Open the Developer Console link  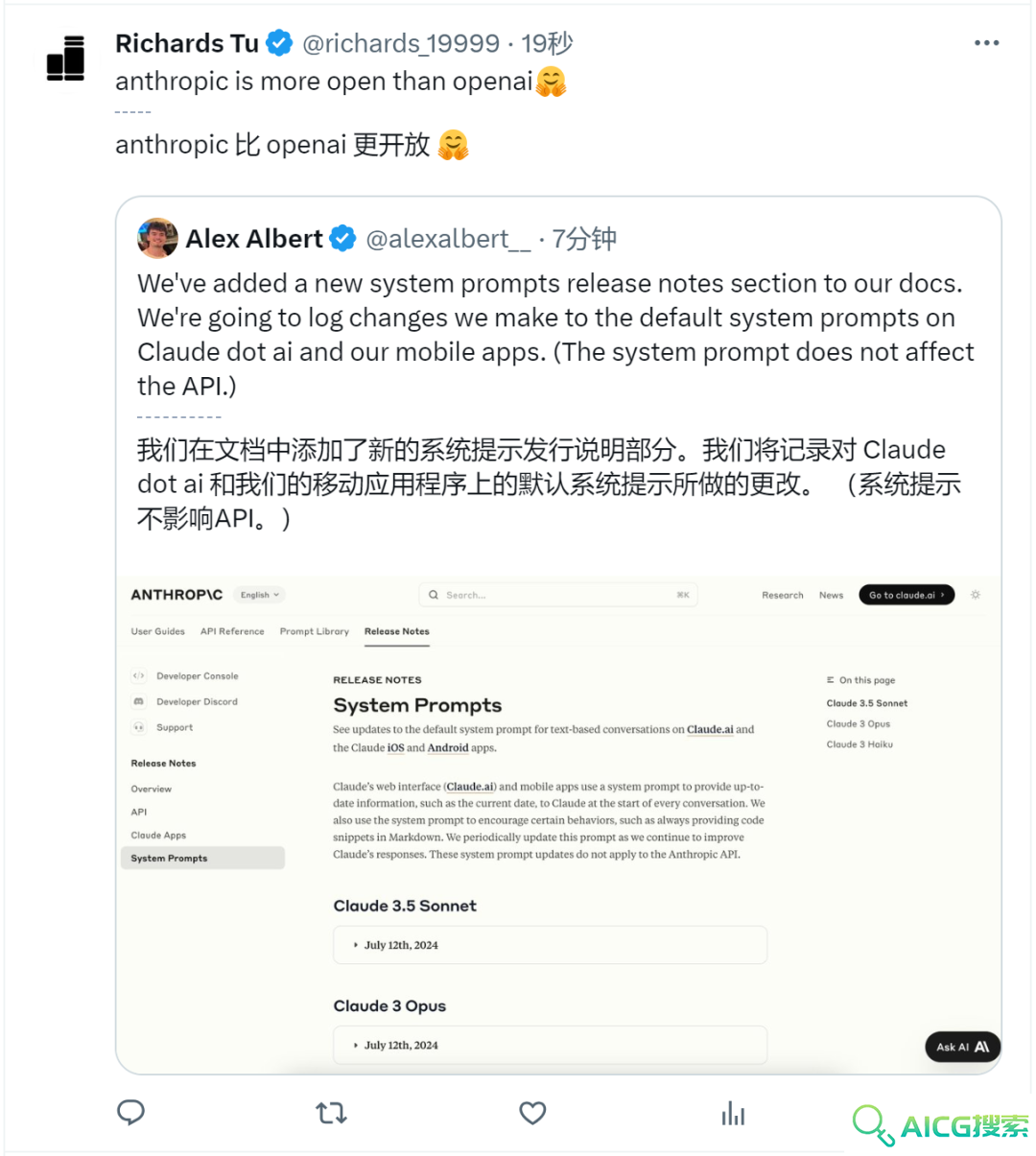[197, 676]
